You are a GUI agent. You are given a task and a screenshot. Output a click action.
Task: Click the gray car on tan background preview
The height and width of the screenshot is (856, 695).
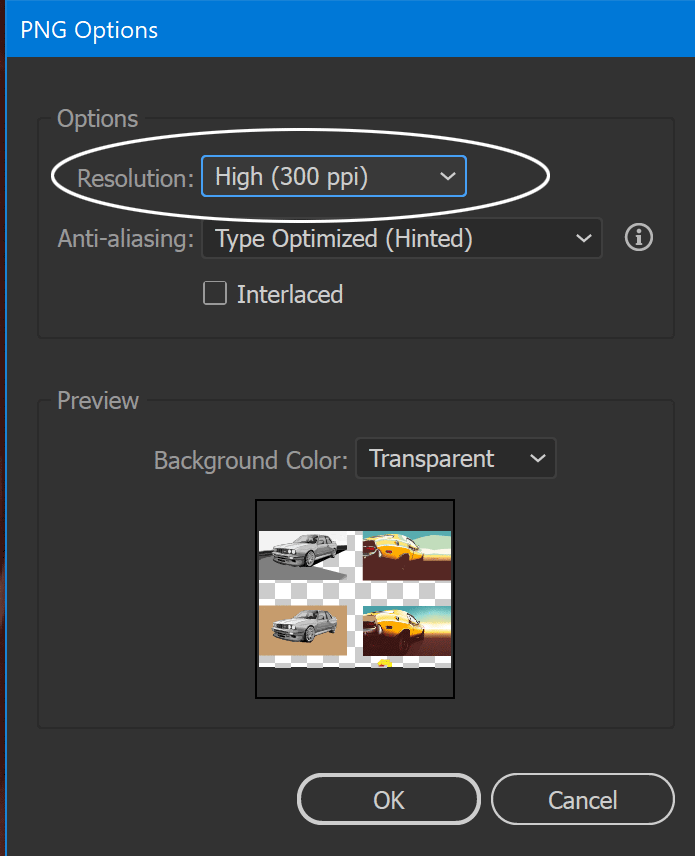tap(303, 629)
